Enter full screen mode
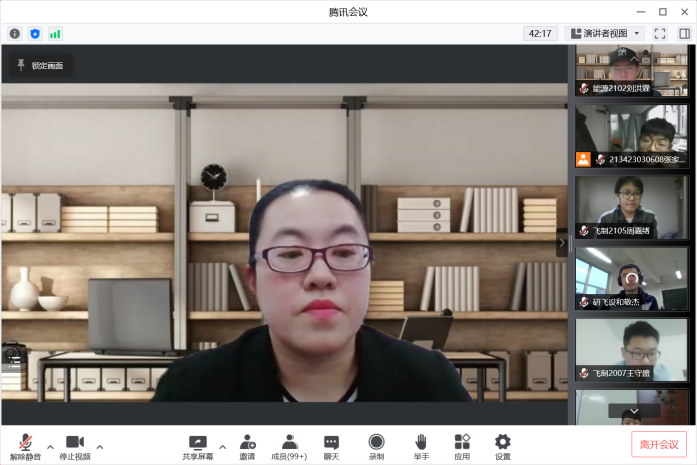The height and width of the screenshot is (465, 697). pyautogui.click(x=660, y=33)
